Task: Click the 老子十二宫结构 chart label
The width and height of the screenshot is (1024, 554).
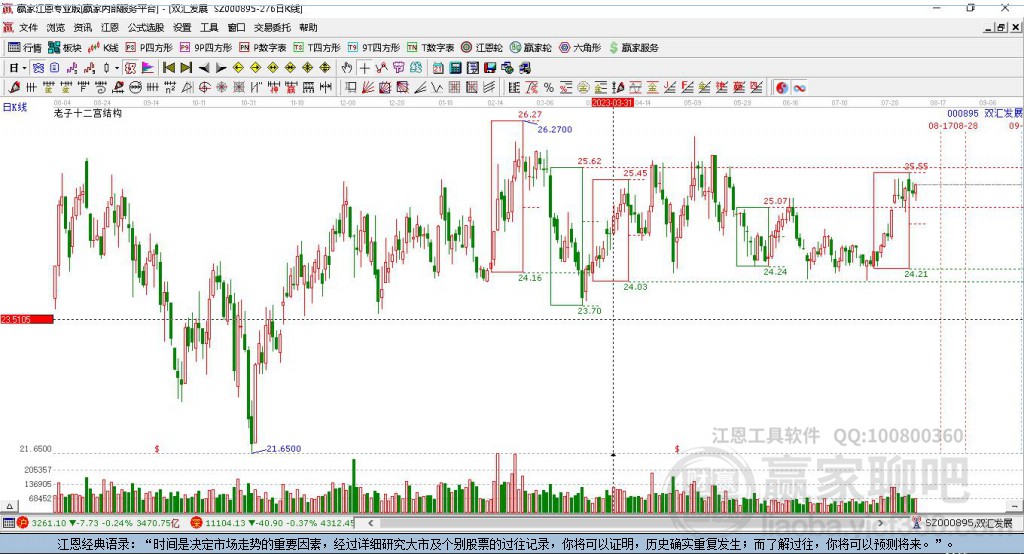Action: [88, 113]
